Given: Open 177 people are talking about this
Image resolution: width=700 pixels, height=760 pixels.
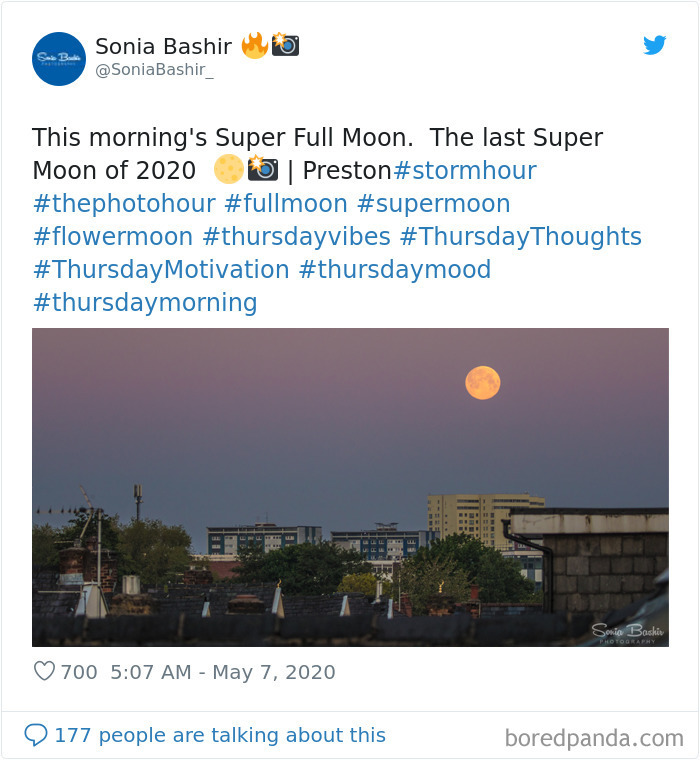Looking at the screenshot, I should tap(220, 735).
